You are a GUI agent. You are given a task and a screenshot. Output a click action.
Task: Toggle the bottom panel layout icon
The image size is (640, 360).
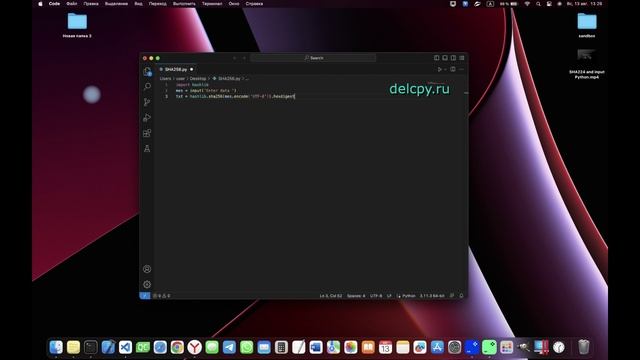[445, 58]
